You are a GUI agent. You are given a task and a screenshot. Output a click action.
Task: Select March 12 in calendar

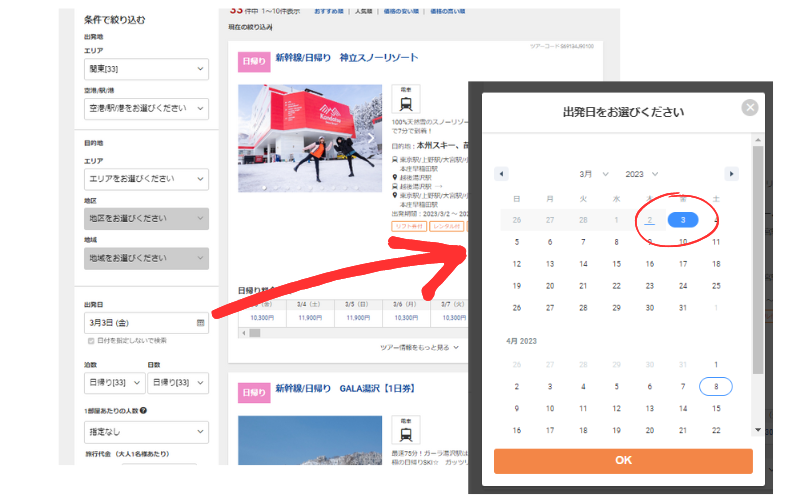[x=517, y=264]
